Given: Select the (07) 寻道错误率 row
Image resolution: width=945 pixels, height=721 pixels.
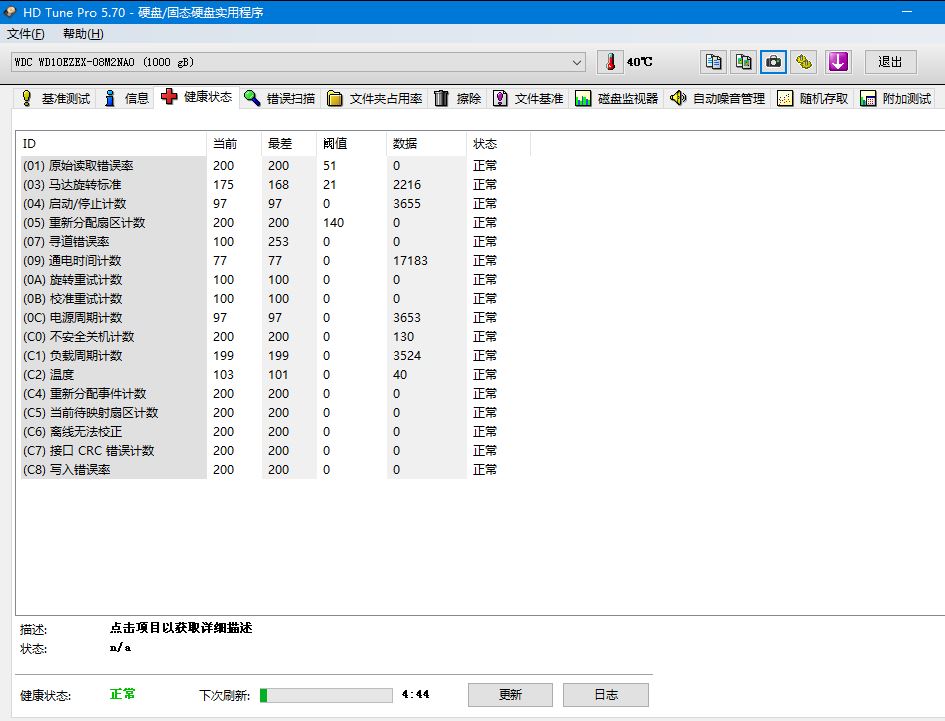Looking at the screenshot, I should (x=274, y=242).
